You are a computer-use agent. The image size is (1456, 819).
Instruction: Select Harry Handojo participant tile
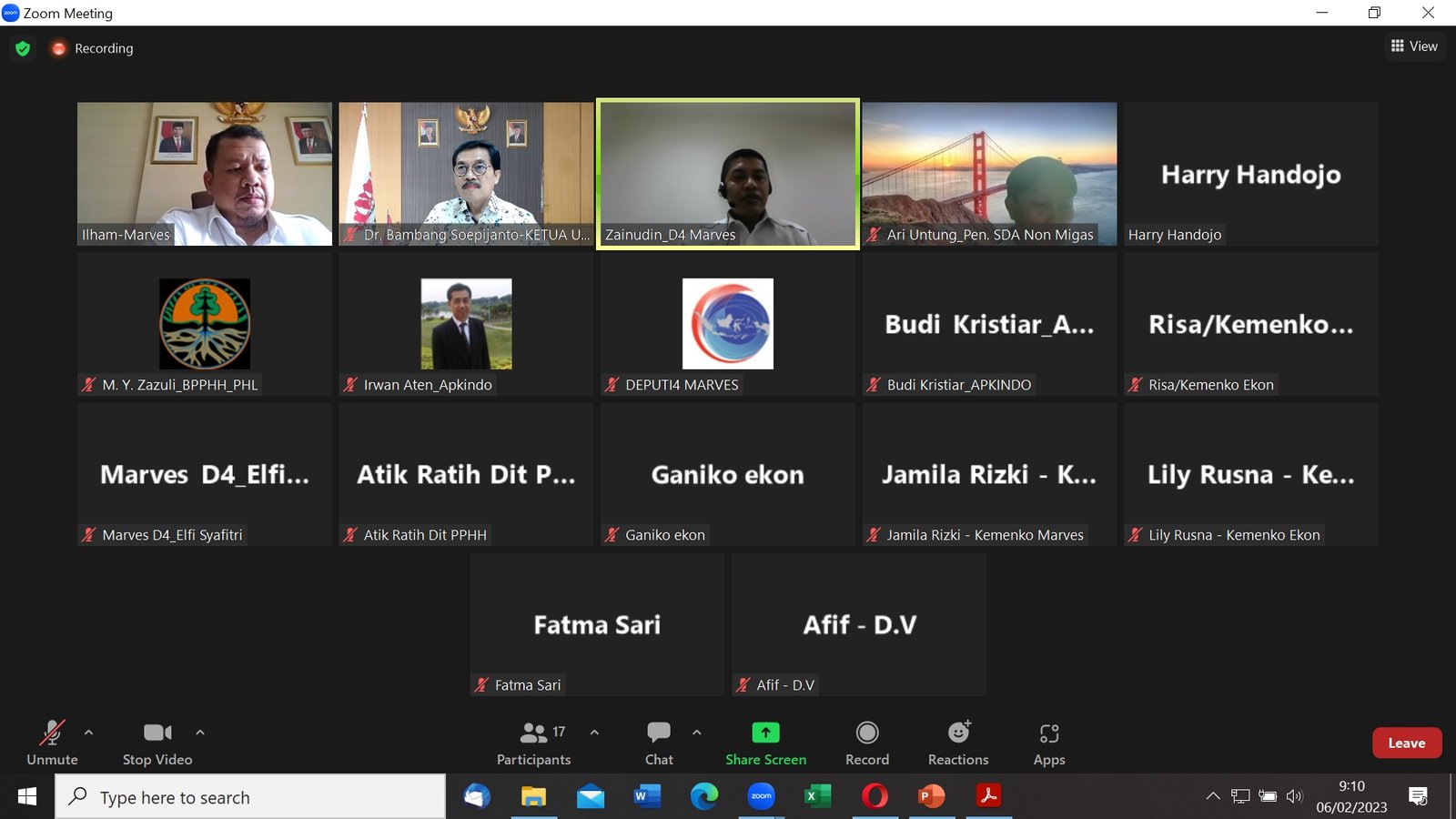coord(1251,174)
